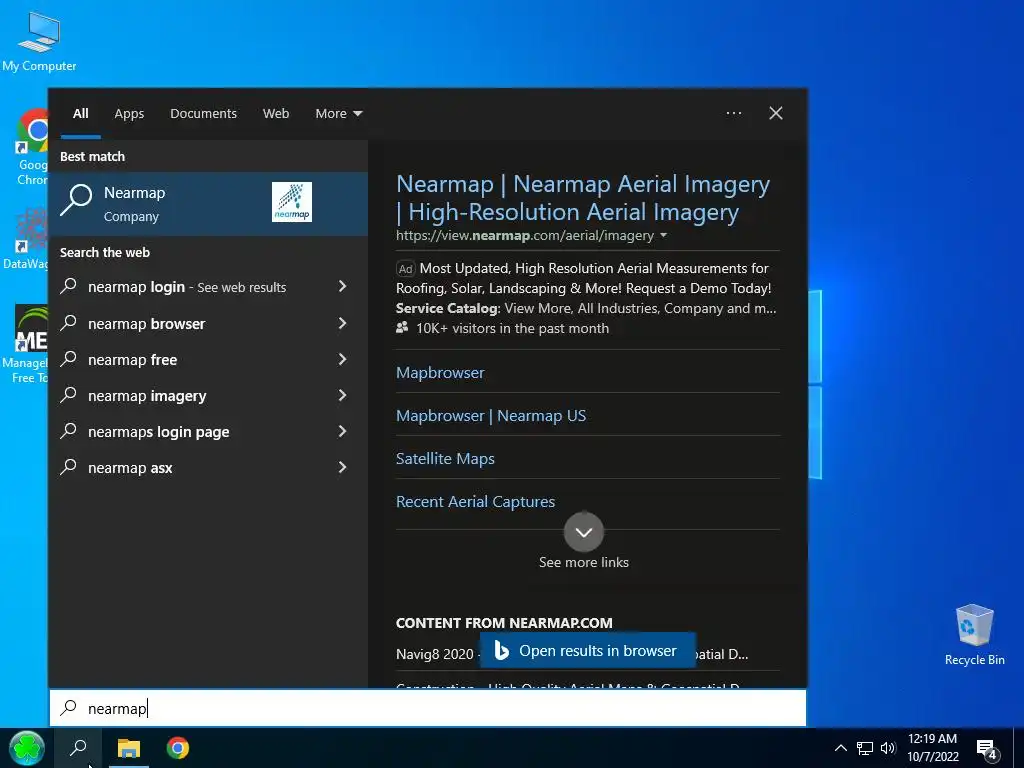
Task: Show hidden system tray icons
Action: 841,748
